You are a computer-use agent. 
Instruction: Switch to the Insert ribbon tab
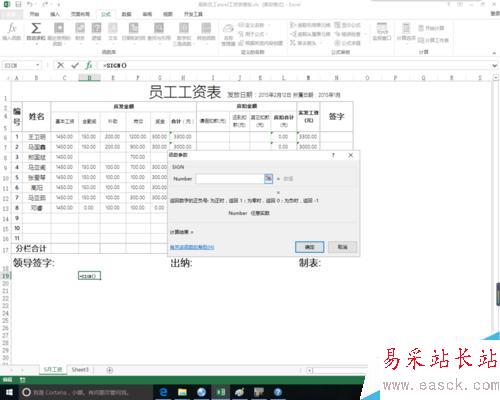point(55,14)
